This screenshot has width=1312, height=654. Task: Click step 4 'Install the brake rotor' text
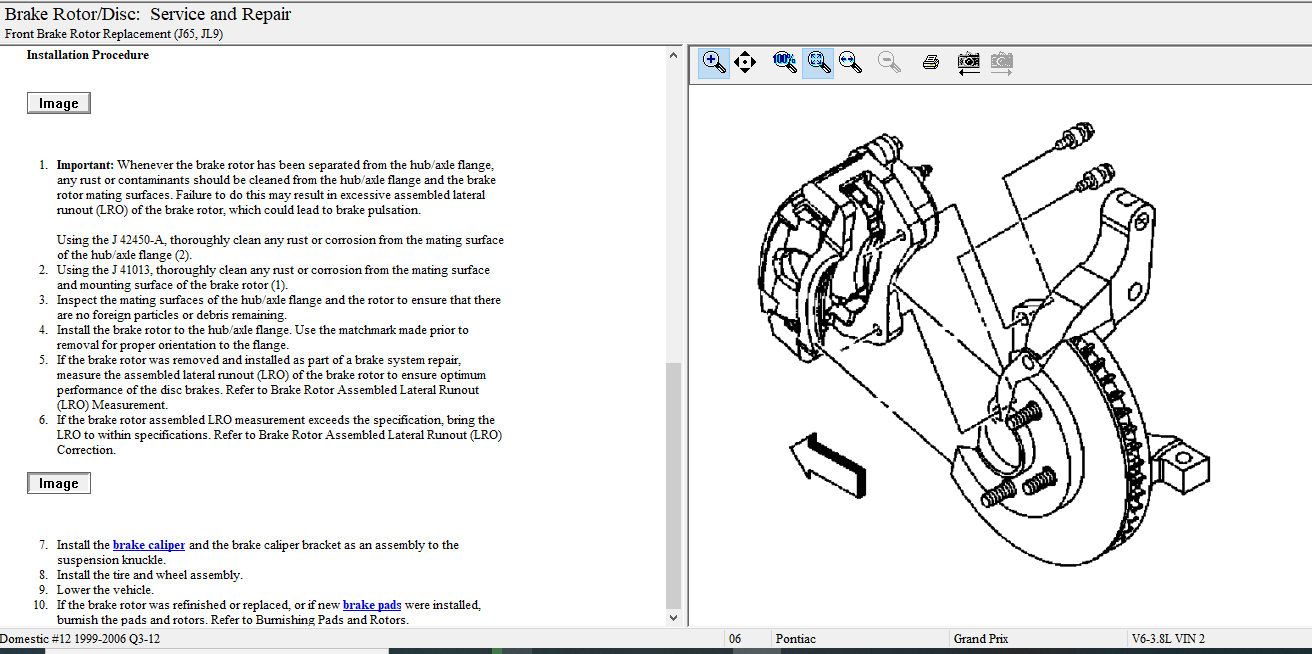click(x=262, y=337)
